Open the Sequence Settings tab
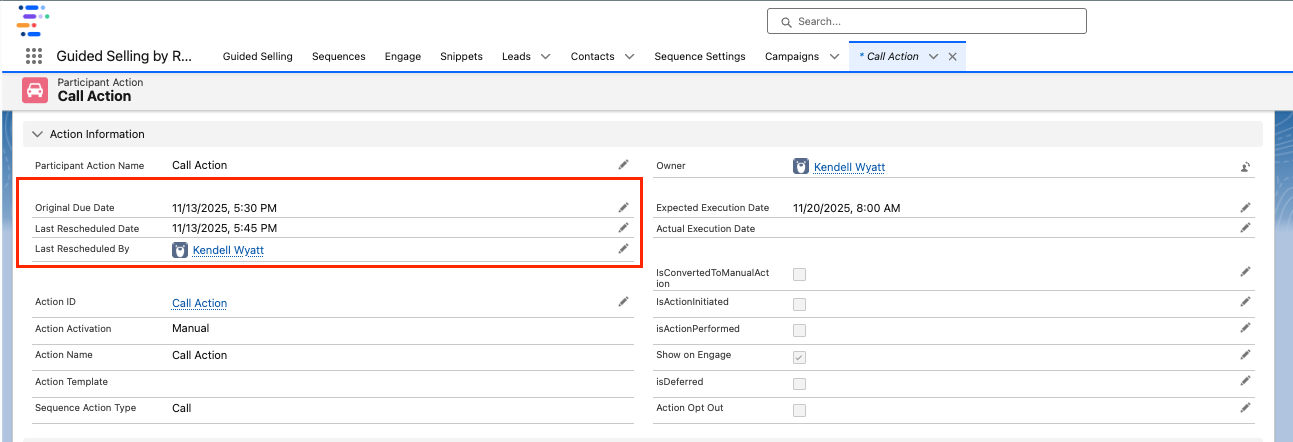 tap(700, 56)
